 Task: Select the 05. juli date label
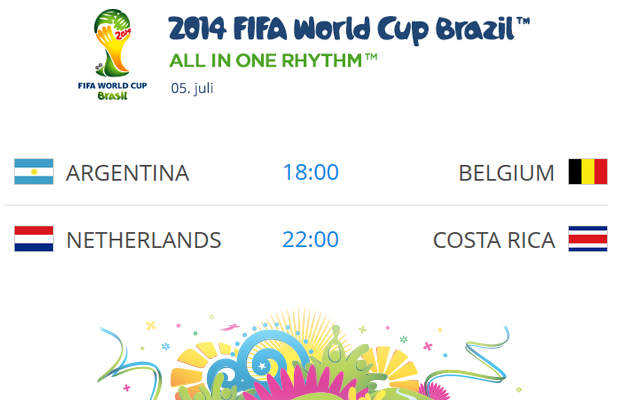[x=191, y=87]
